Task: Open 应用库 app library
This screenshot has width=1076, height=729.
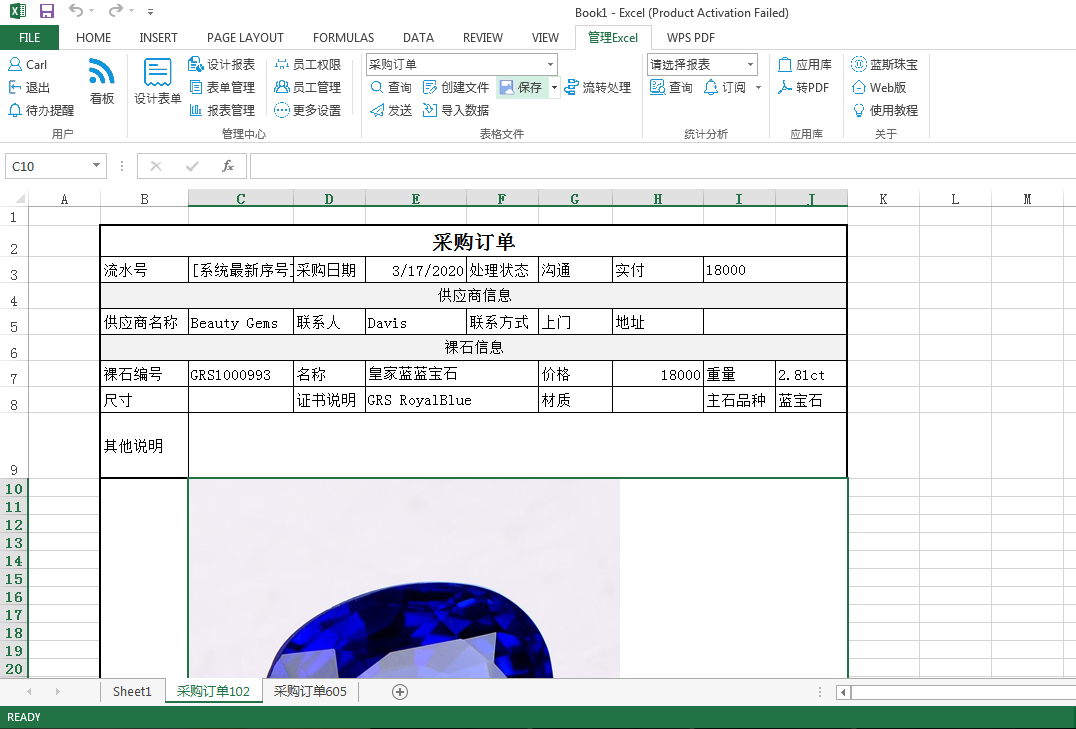Action: (x=805, y=65)
